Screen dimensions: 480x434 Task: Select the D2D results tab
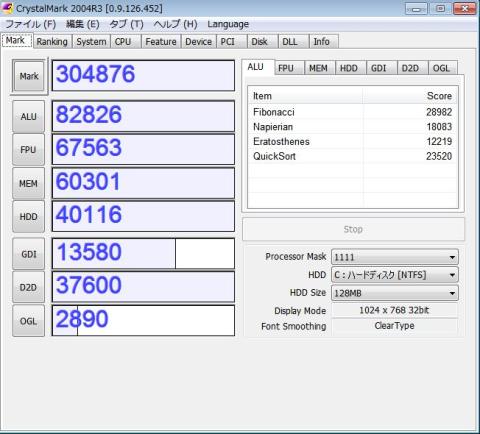click(x=412, y=68)
